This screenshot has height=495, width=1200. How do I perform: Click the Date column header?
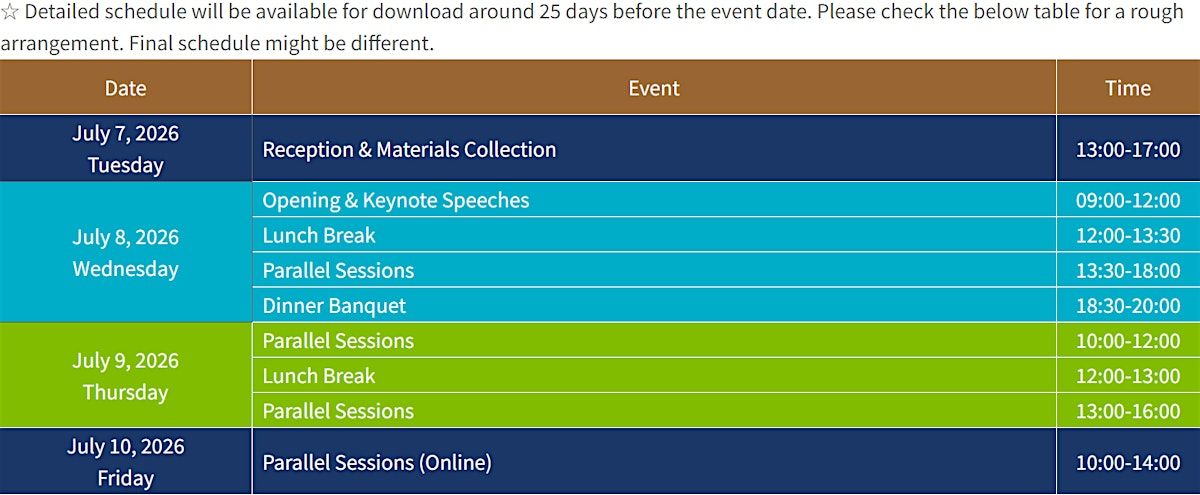125,88
